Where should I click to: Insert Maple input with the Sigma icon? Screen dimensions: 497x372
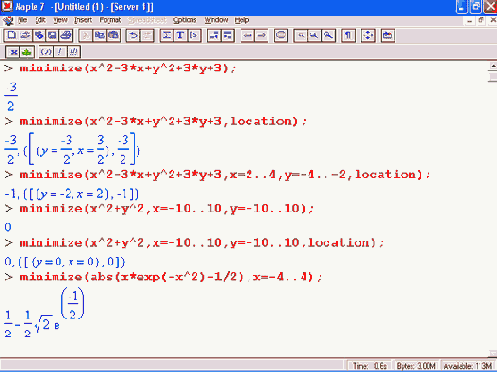point(167,35)
